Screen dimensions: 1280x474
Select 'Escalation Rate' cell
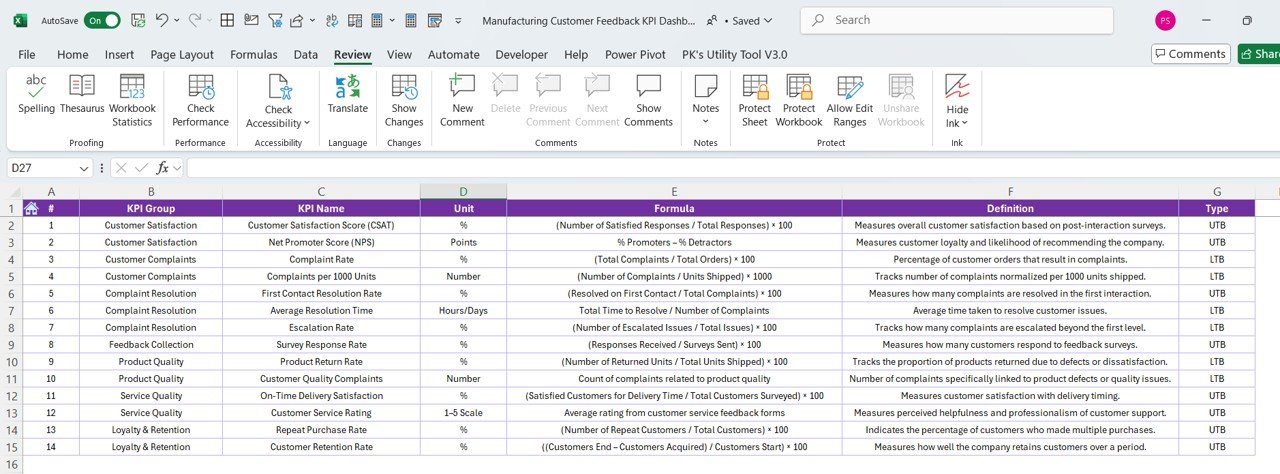point(321,327)
